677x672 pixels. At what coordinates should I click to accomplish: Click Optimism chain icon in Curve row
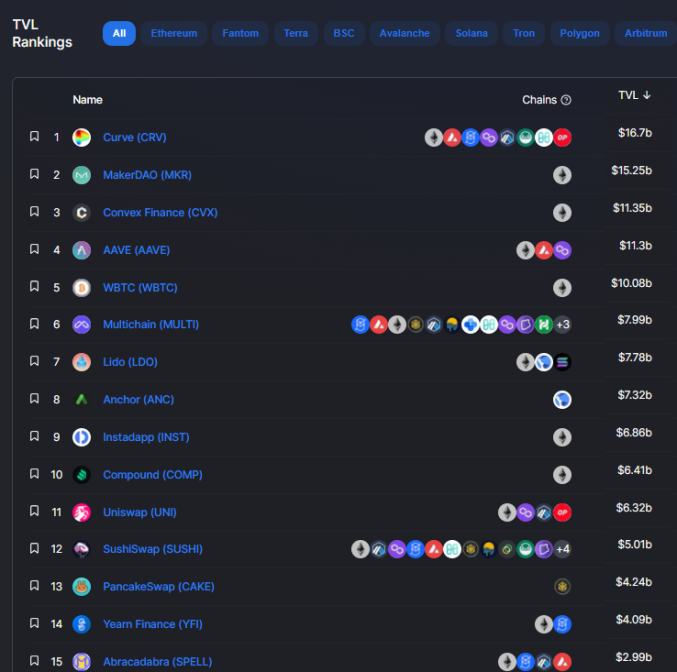coord(562,138)
